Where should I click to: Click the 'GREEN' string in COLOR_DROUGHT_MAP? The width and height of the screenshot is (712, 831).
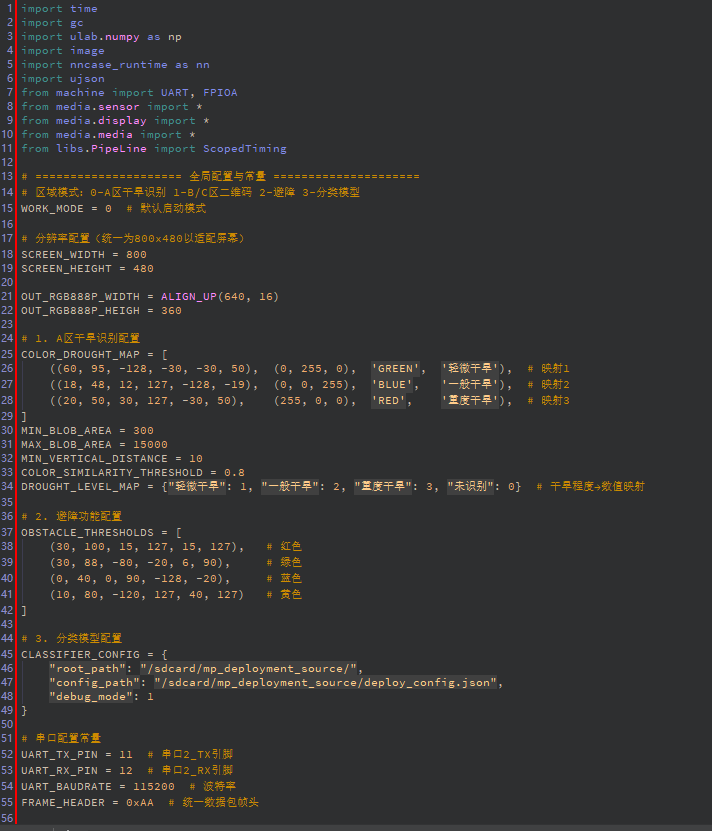(397, 368)
